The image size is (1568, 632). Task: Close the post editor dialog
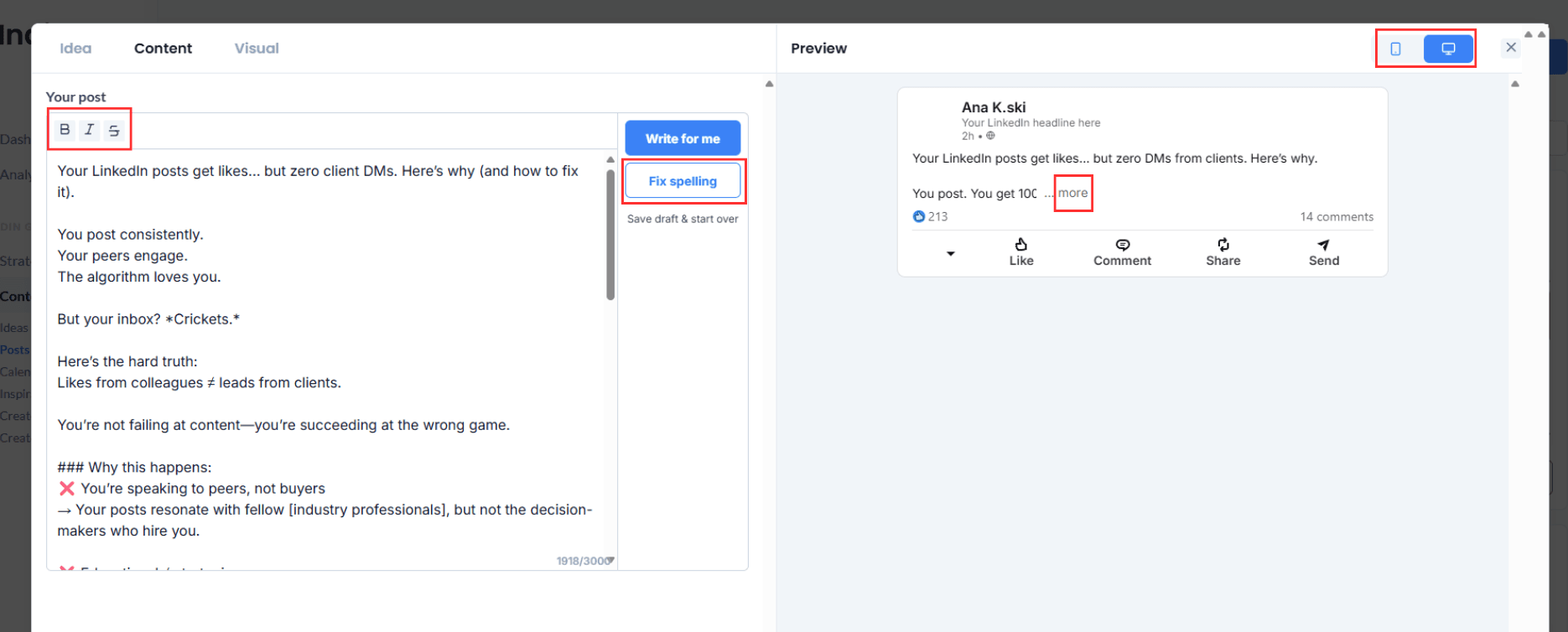click(x=1511, y=48)
